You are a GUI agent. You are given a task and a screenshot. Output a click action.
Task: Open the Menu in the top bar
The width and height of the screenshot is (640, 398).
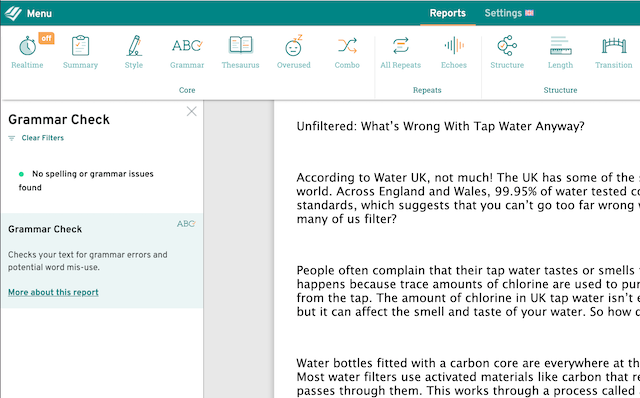click(39, 13)
